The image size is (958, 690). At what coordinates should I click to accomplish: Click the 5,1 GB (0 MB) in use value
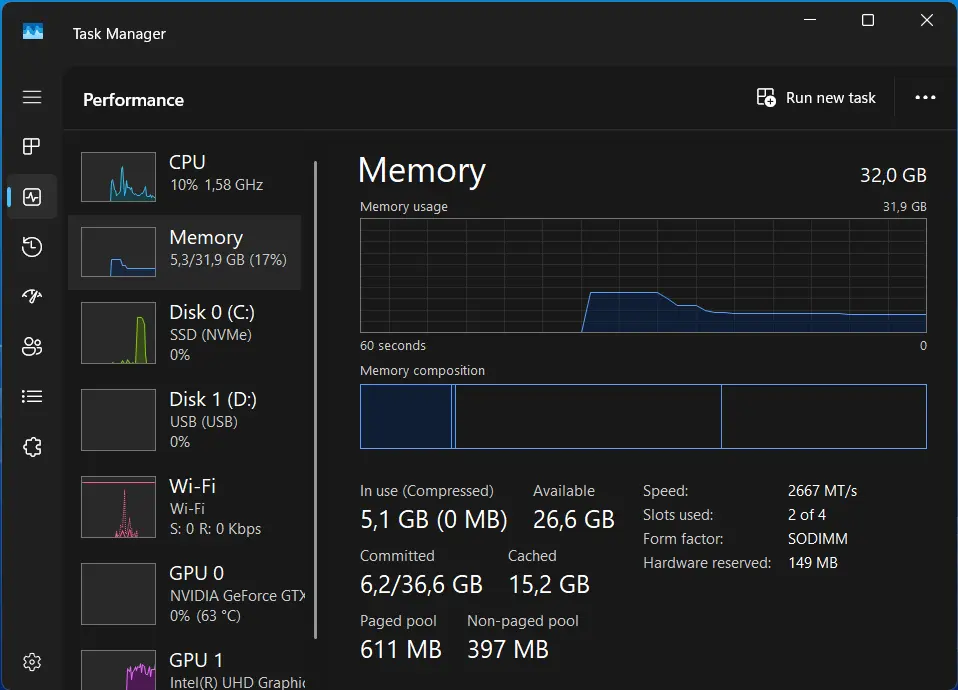pos(433,519)
